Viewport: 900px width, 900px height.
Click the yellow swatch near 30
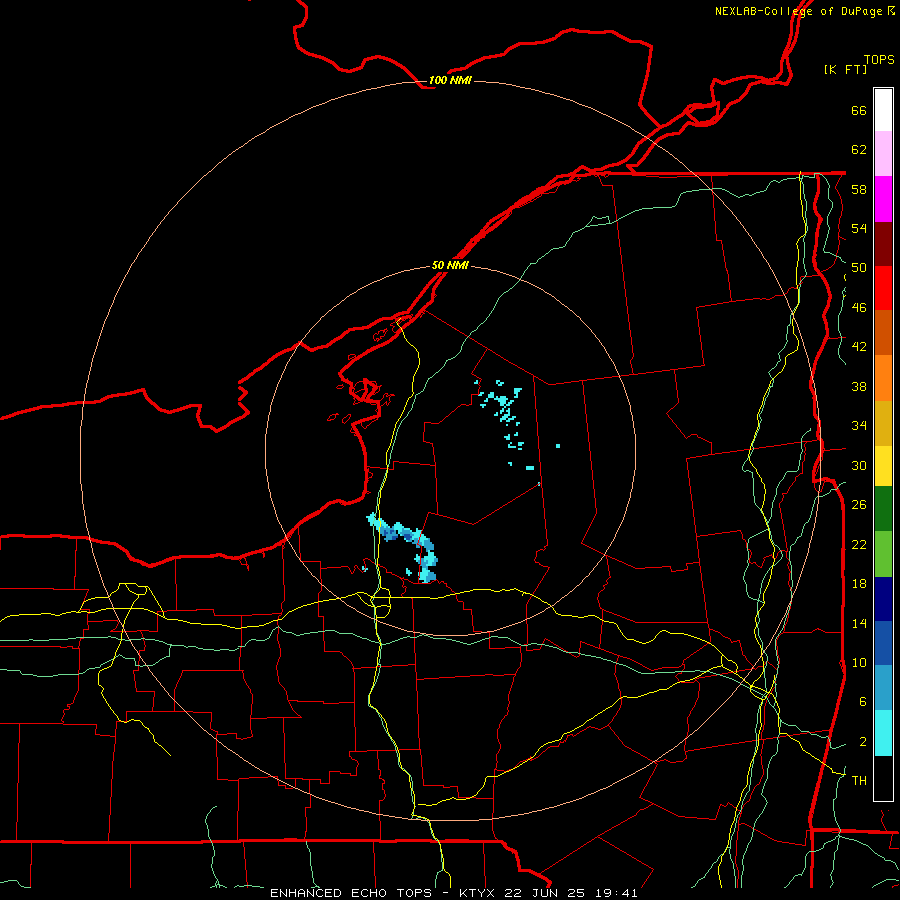[883, 466]
